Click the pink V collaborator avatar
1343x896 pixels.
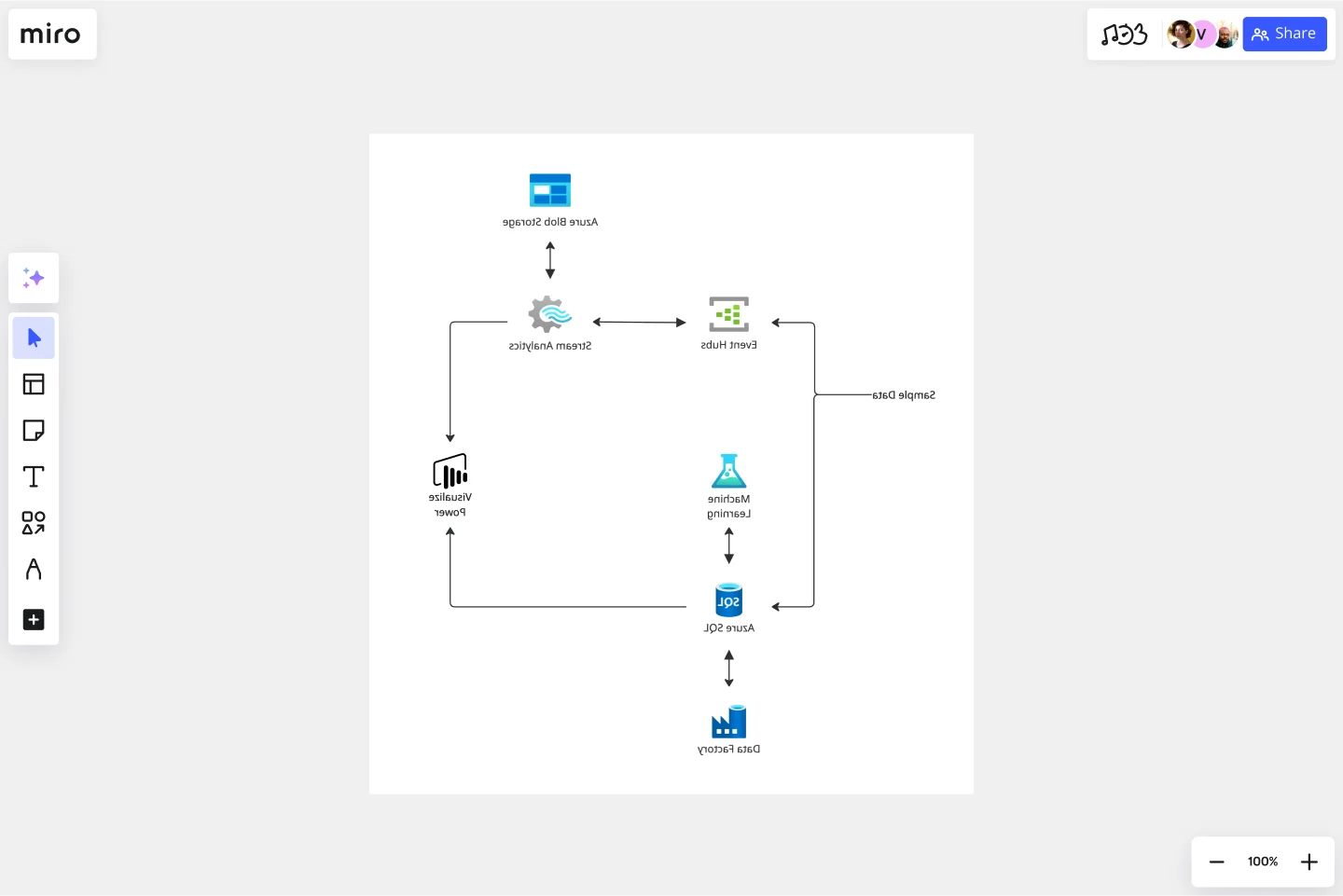click(1202, 34)
